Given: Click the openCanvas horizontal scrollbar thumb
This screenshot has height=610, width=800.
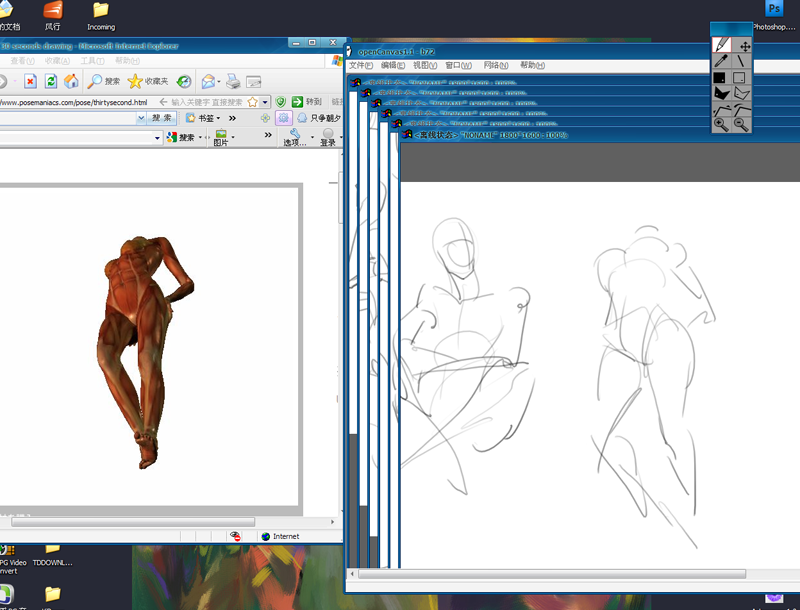Looking at the screenshot, I should click(552, 574).
